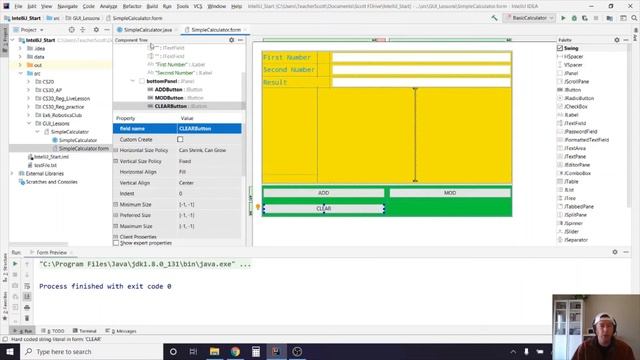The width and height of the screenshot is (640, 360).
Task: Enable Show expert properties checkbox
Action: pos(116,243)
